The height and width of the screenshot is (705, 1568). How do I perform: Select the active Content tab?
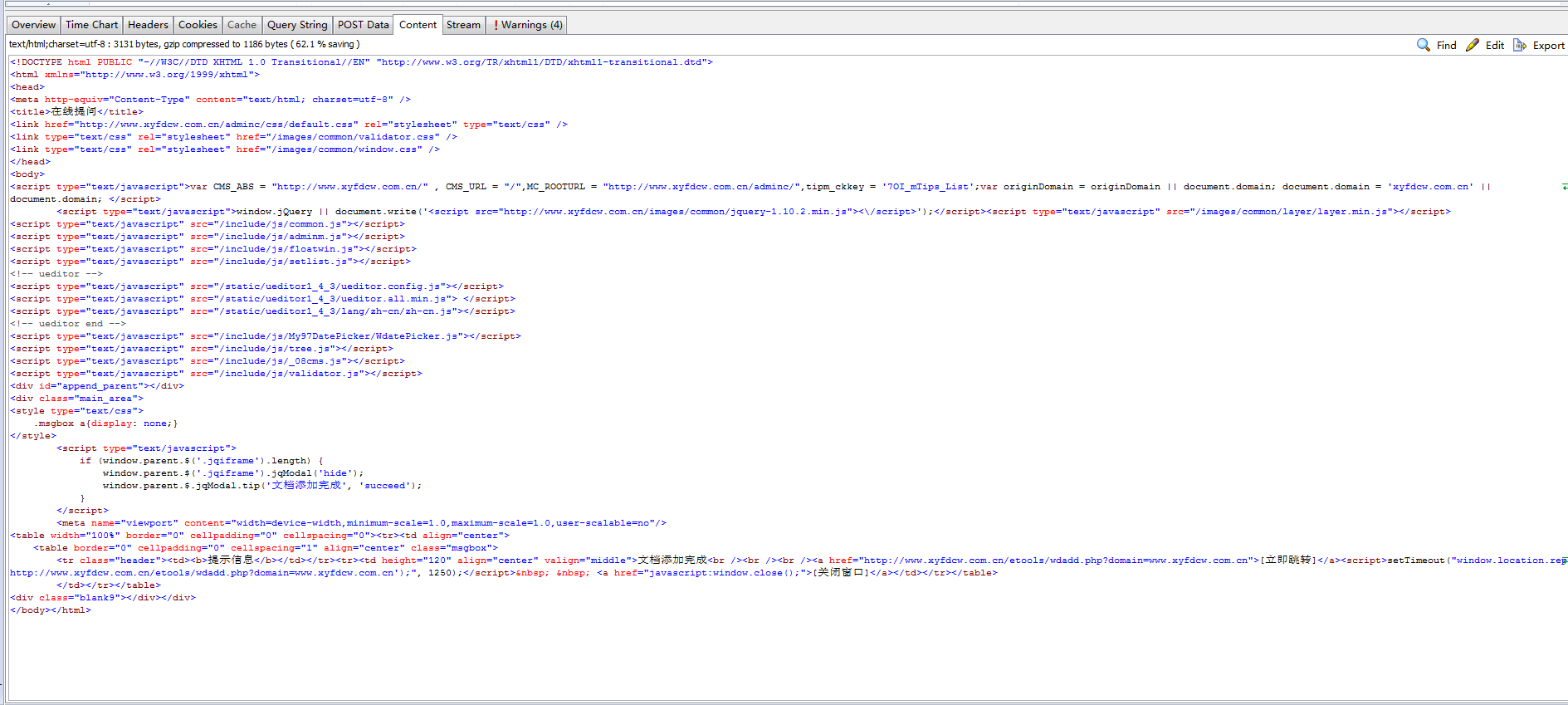[418, 25]
